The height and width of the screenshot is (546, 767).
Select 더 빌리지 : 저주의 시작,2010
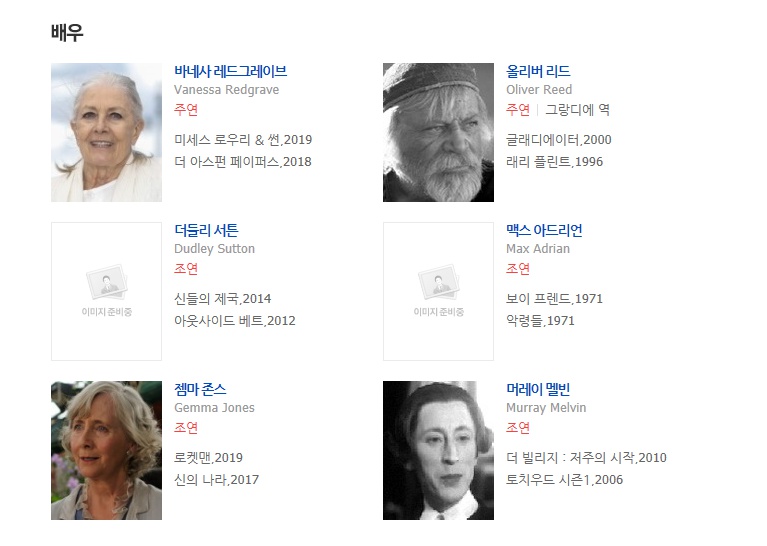point(586,458)
